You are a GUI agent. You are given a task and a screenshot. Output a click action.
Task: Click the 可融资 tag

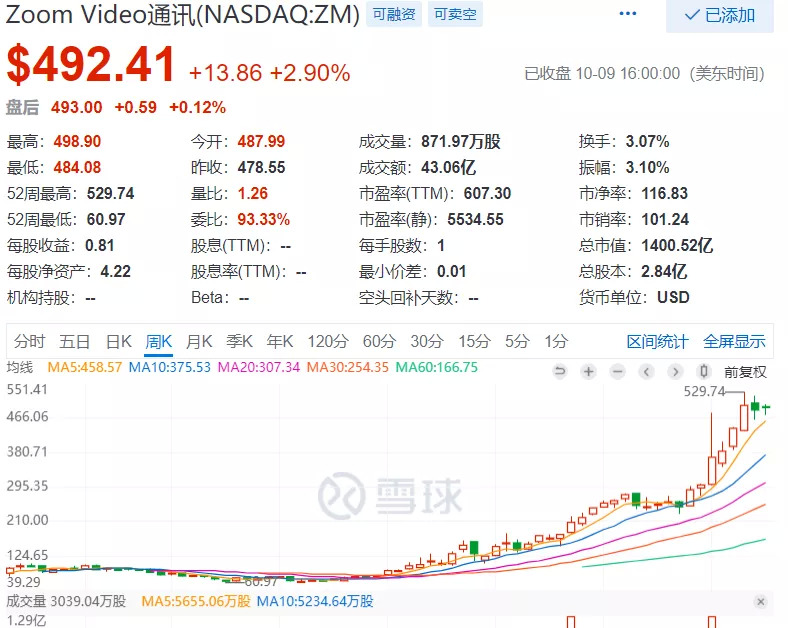point(394,14)
